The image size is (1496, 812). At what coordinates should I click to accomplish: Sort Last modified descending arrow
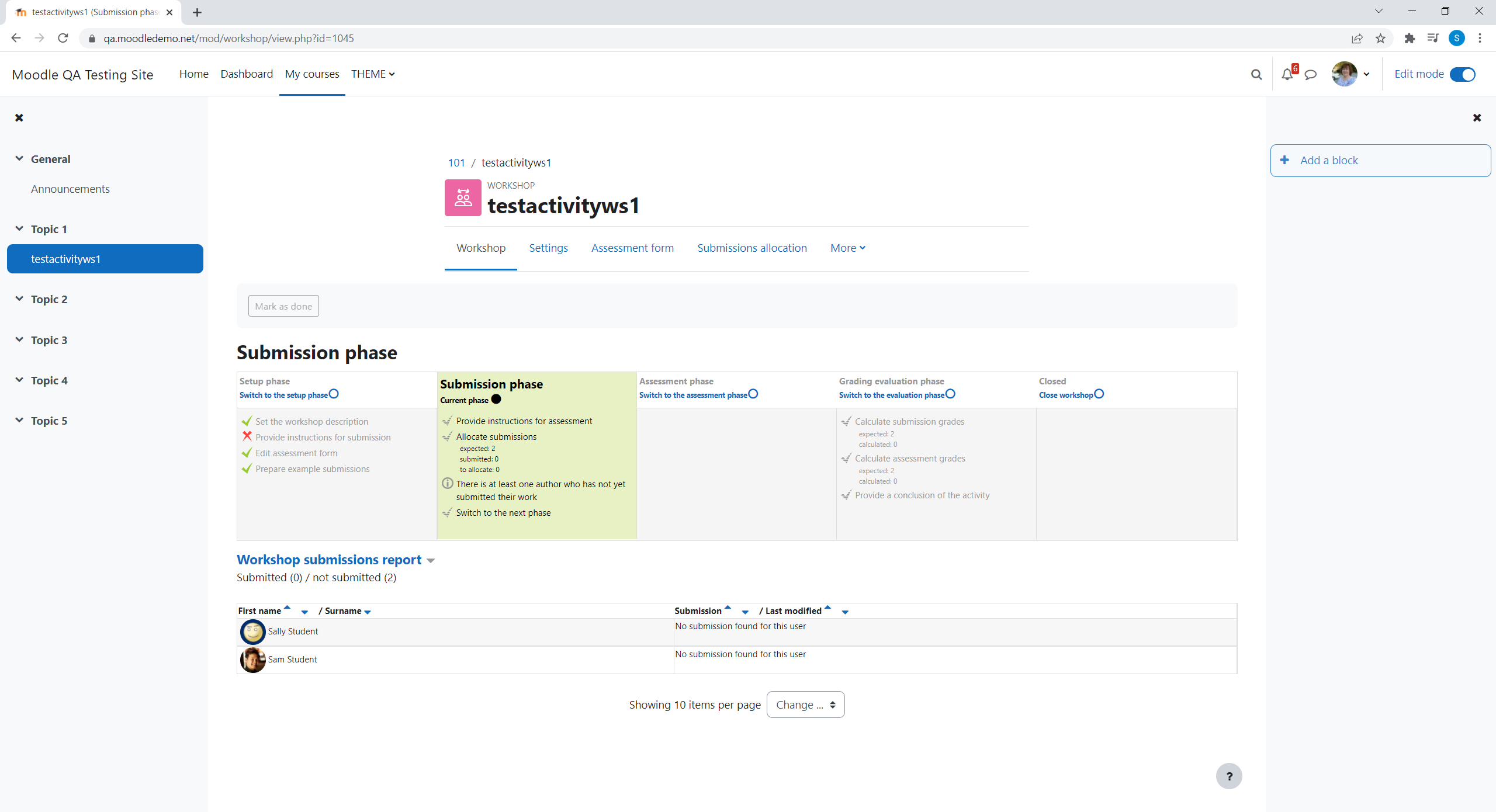pos(845,612)
